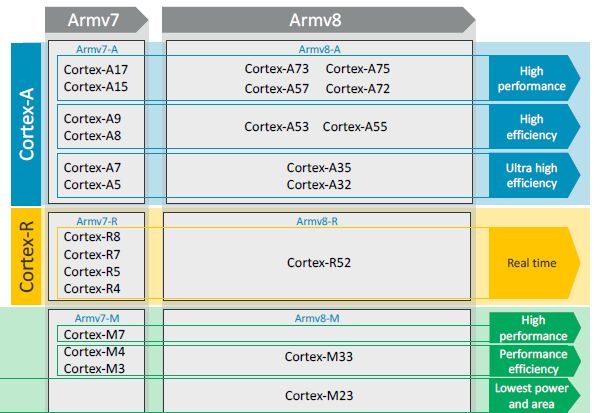595x413 pixels.
Task: Click the Performance efficiency arrow
Action: (535, 361)
